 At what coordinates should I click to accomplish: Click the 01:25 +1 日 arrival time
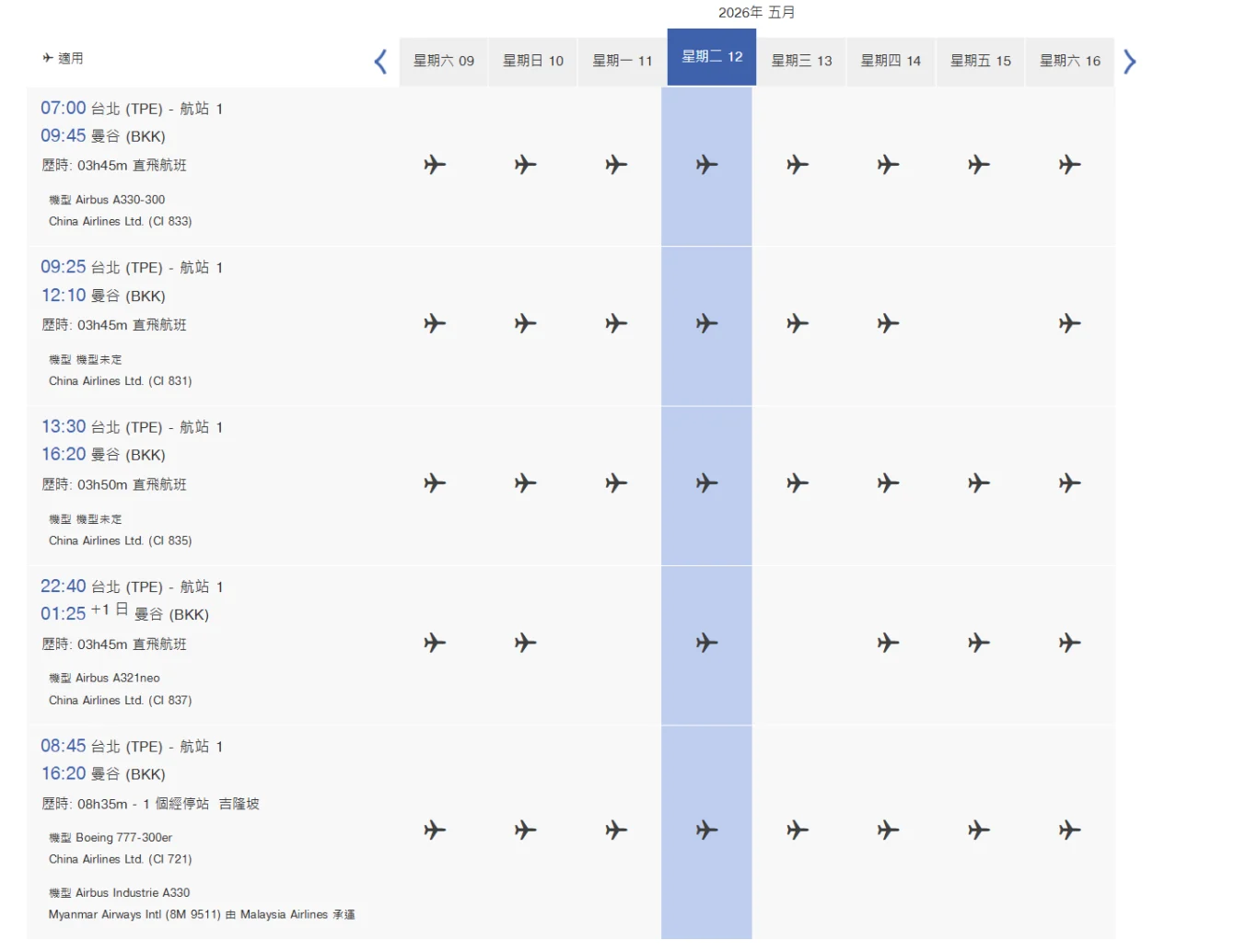(x=84, y=612)
